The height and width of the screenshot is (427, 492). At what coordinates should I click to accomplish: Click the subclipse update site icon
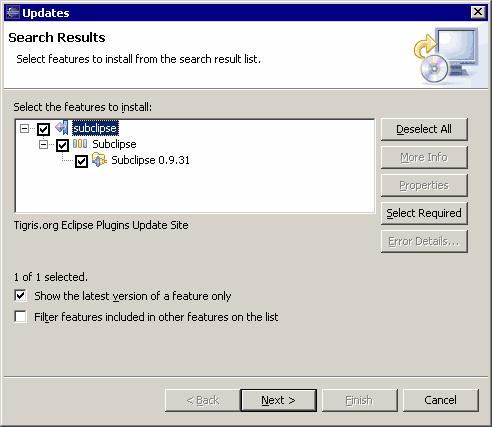click(x=62, y=128)
